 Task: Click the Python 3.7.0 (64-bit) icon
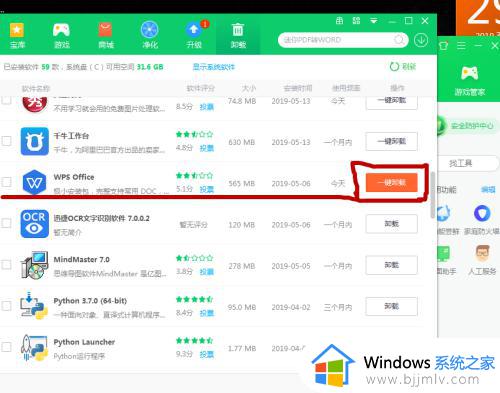[x=34, y=306]
